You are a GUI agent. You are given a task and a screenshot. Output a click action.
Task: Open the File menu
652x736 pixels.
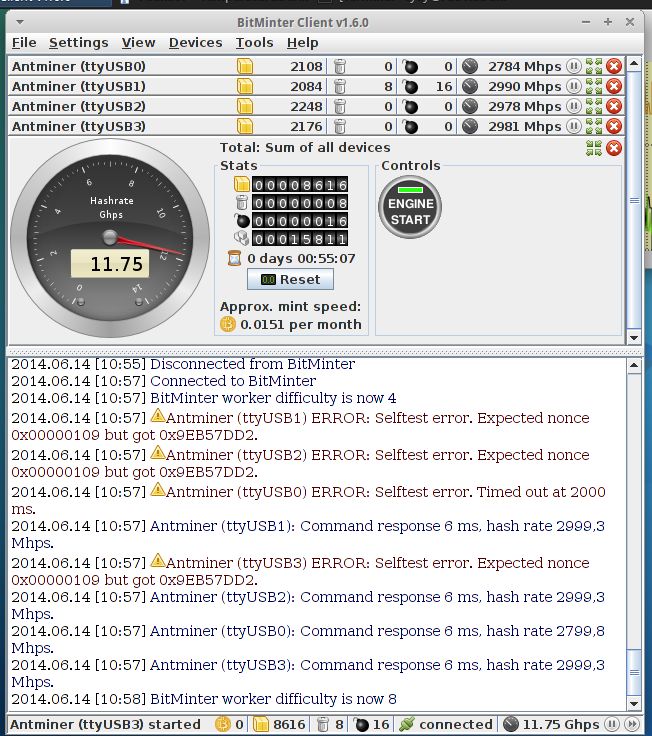(24, 43)
